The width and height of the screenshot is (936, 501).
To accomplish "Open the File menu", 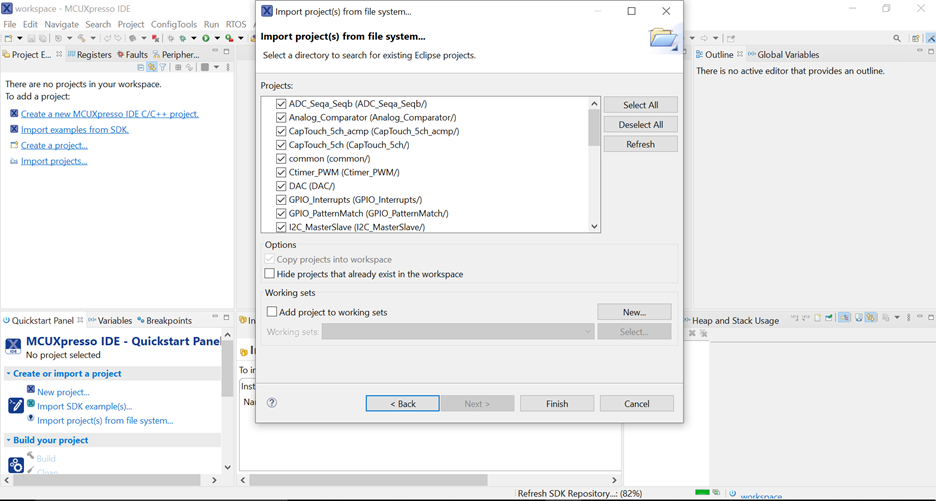I will point(10,24).
